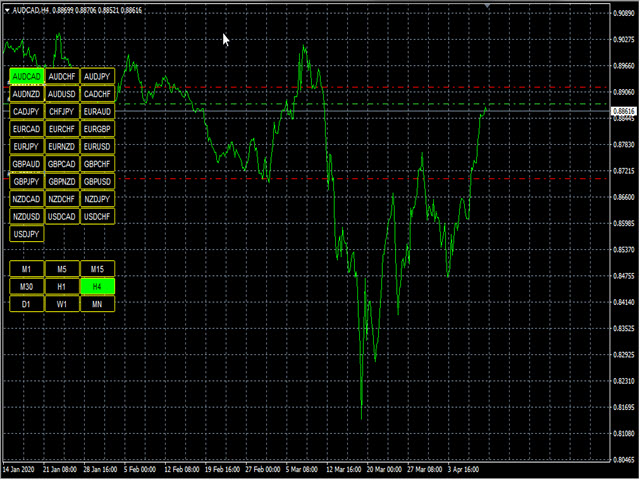The image size is (640, 480).
Task: Switch to EURNZD pair
Action: click(x=62, y=147)
